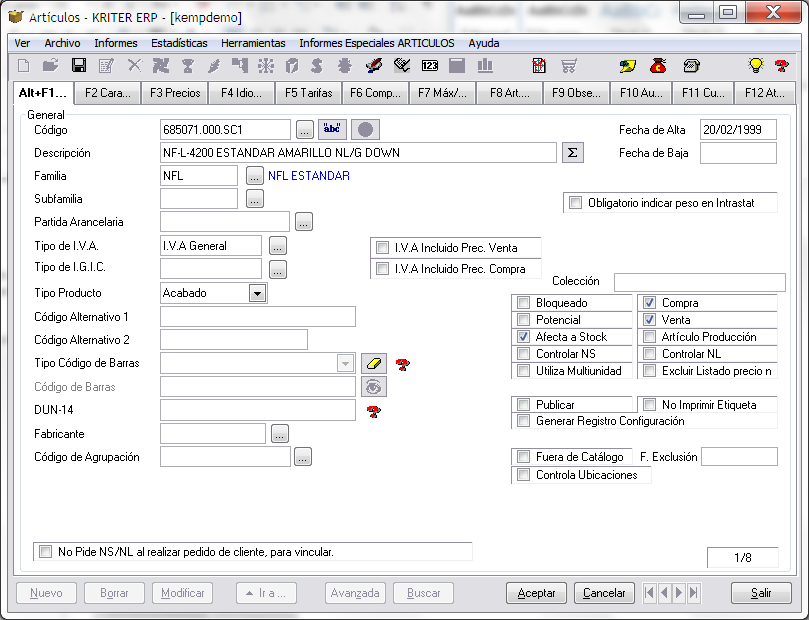Enable the Fuera de Catálogo checkbox

tap(524, 456)
